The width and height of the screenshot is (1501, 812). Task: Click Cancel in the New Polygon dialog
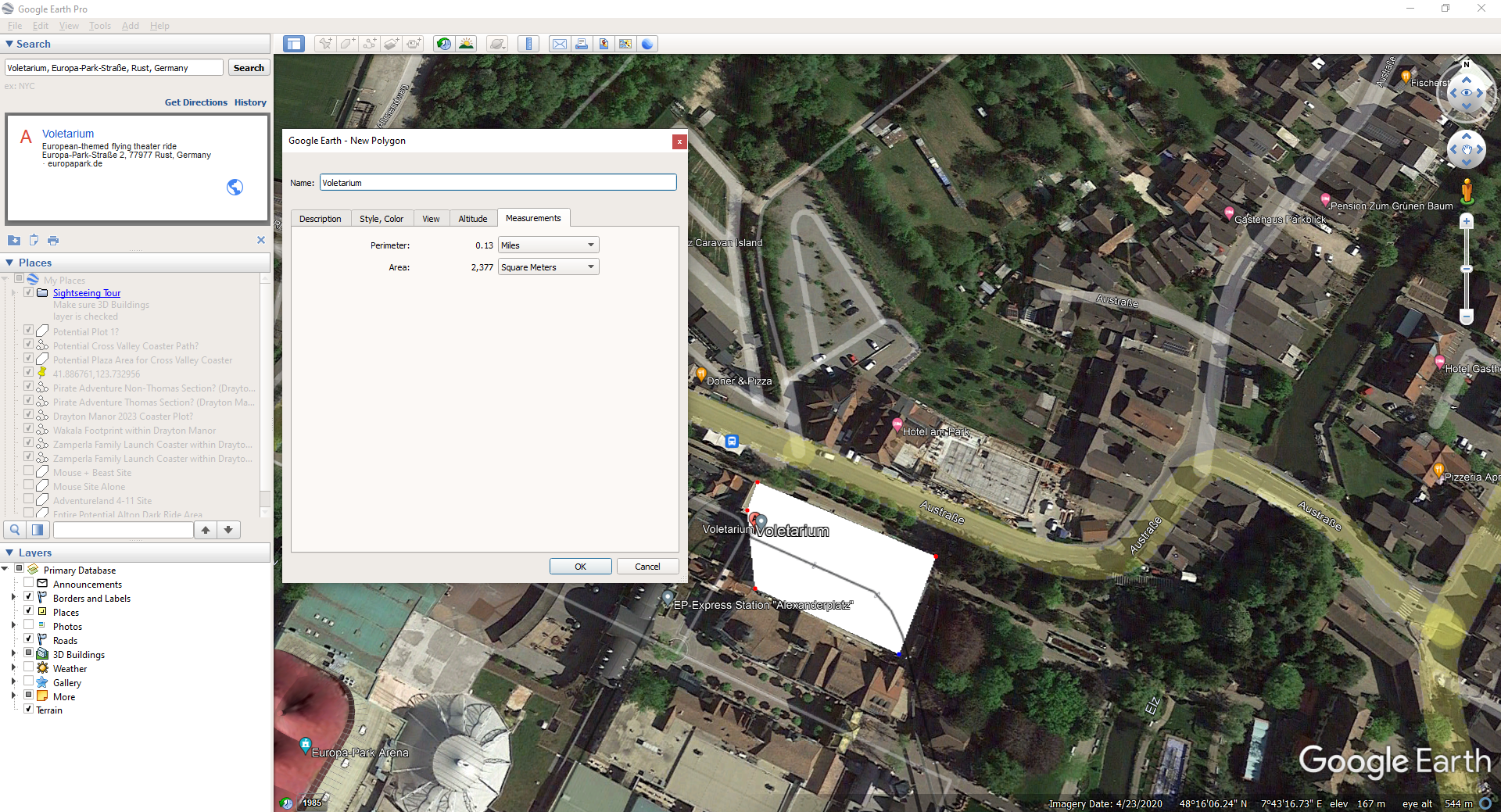[x=647, y=567]
